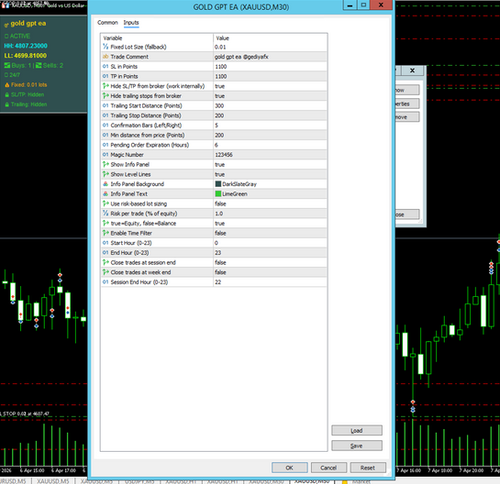Click the Trailing Start Distance icon

pyautogui.click(x=106, y=106)
